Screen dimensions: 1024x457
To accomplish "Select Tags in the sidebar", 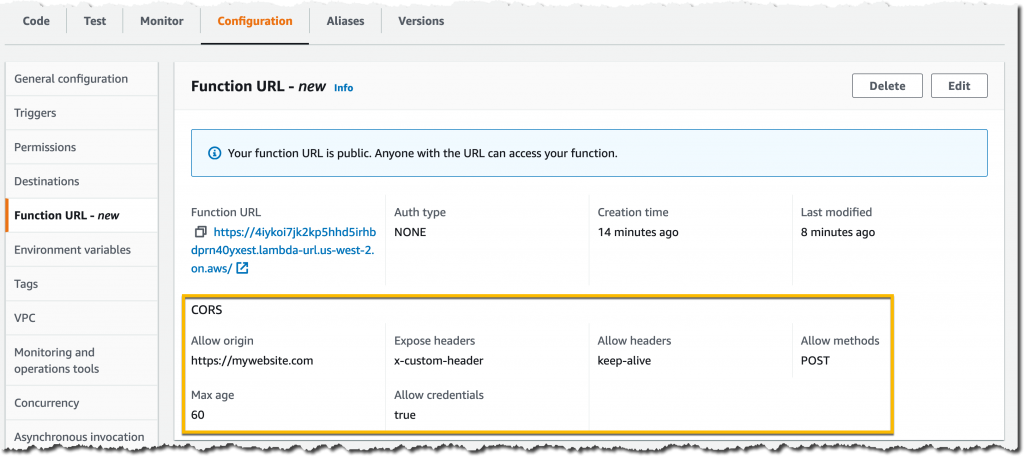I will (x=26, y=284).
